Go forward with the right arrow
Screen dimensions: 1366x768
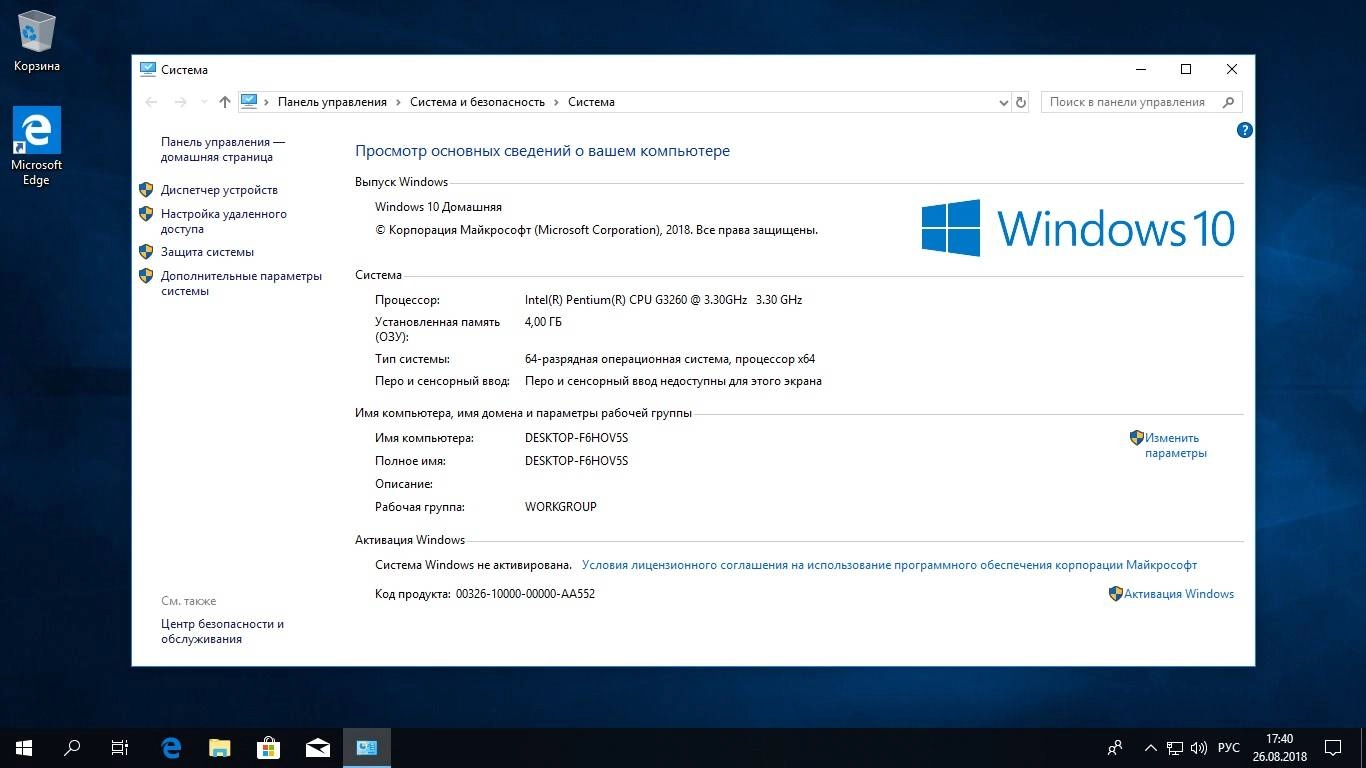pos(180,102)
